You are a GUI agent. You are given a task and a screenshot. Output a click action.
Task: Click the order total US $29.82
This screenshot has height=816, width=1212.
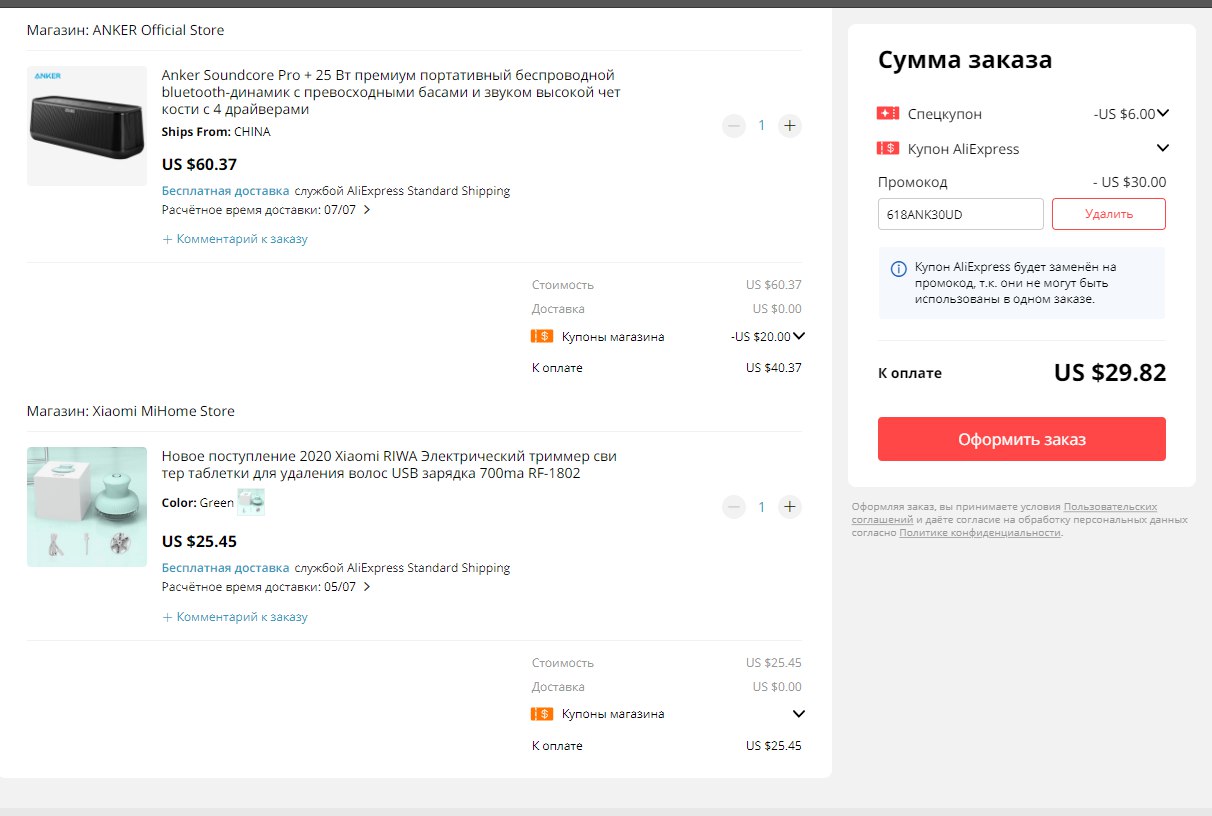tap(1110, 373)
